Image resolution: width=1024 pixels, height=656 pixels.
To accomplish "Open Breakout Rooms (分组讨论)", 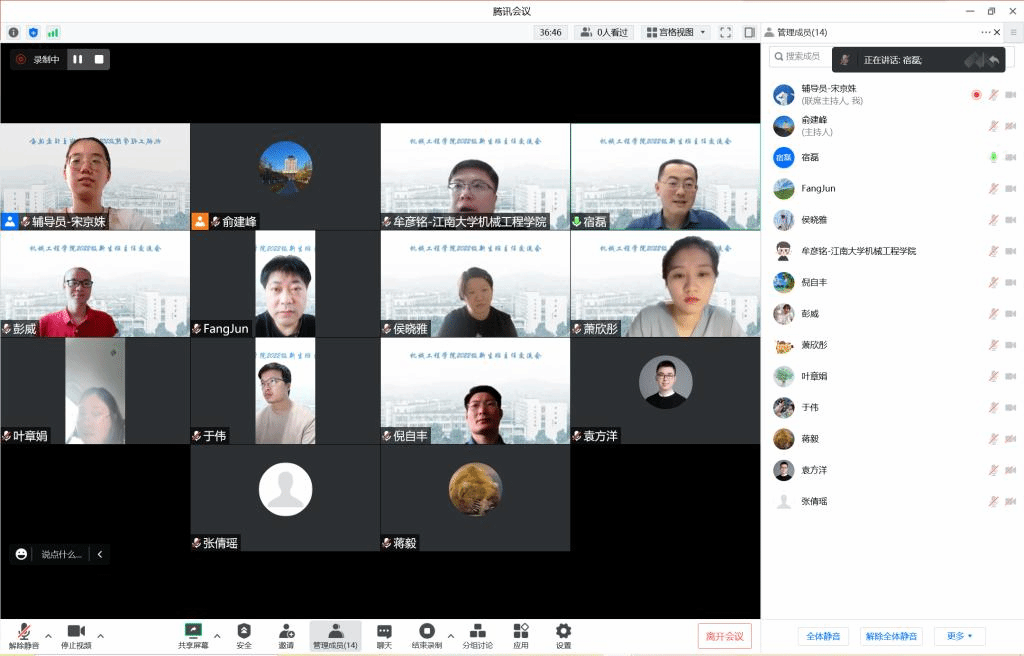I will coord(477,635).
